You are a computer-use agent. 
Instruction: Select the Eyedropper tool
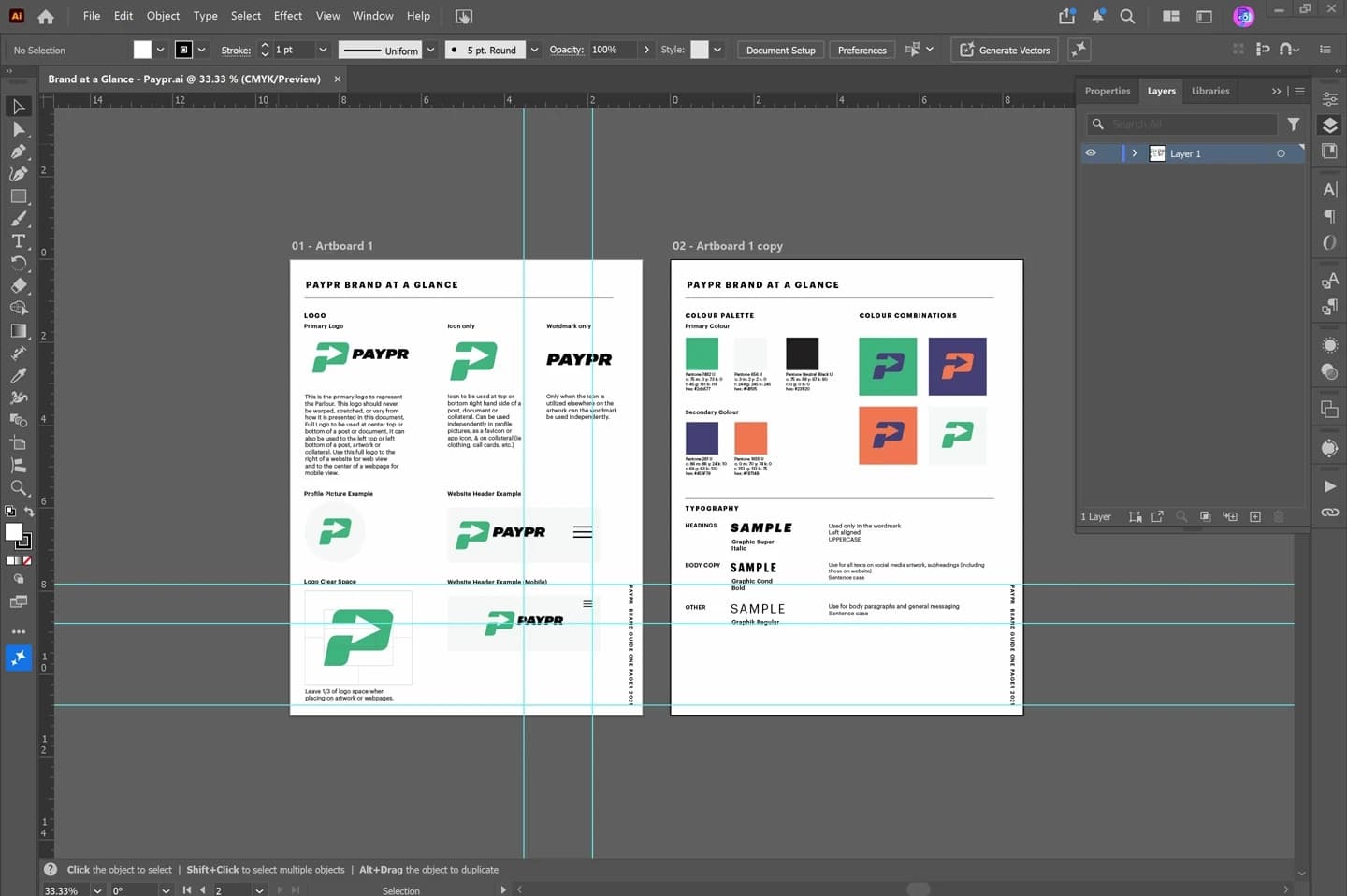(18, 376)
